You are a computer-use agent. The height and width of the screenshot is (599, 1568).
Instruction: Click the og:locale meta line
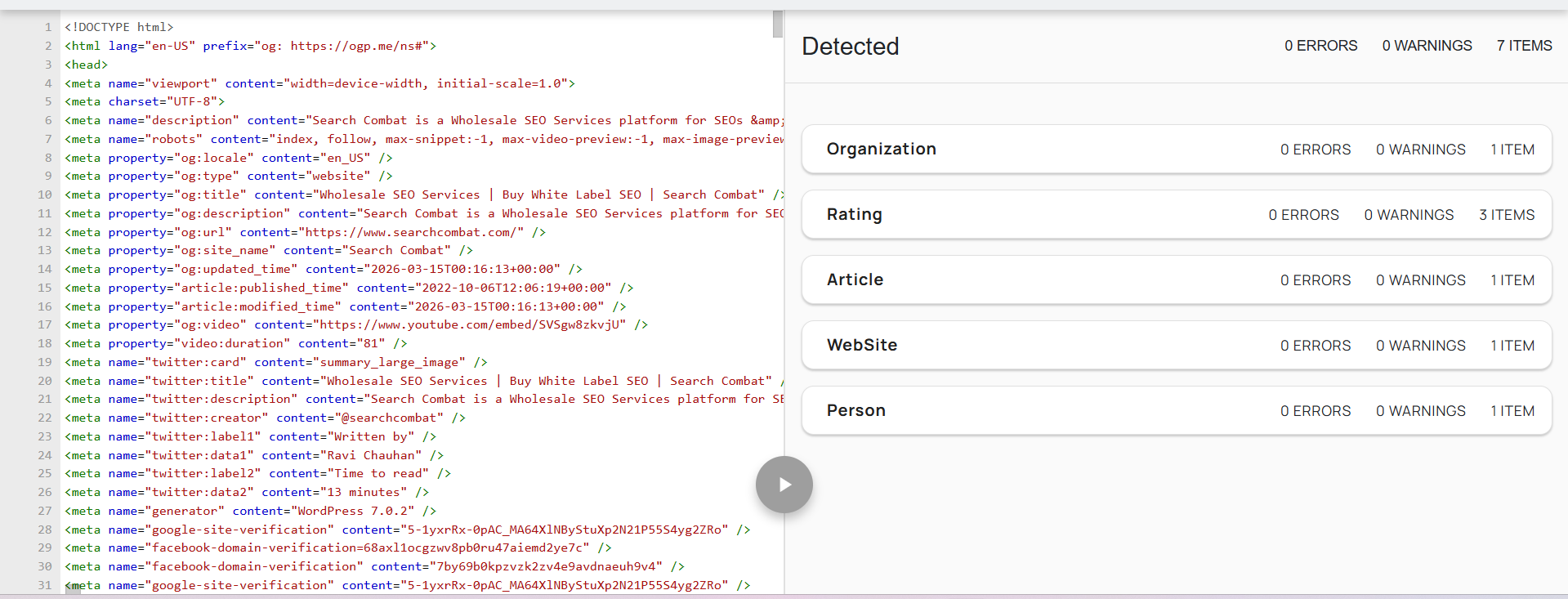pyautogui.click(x=229, y=158)
